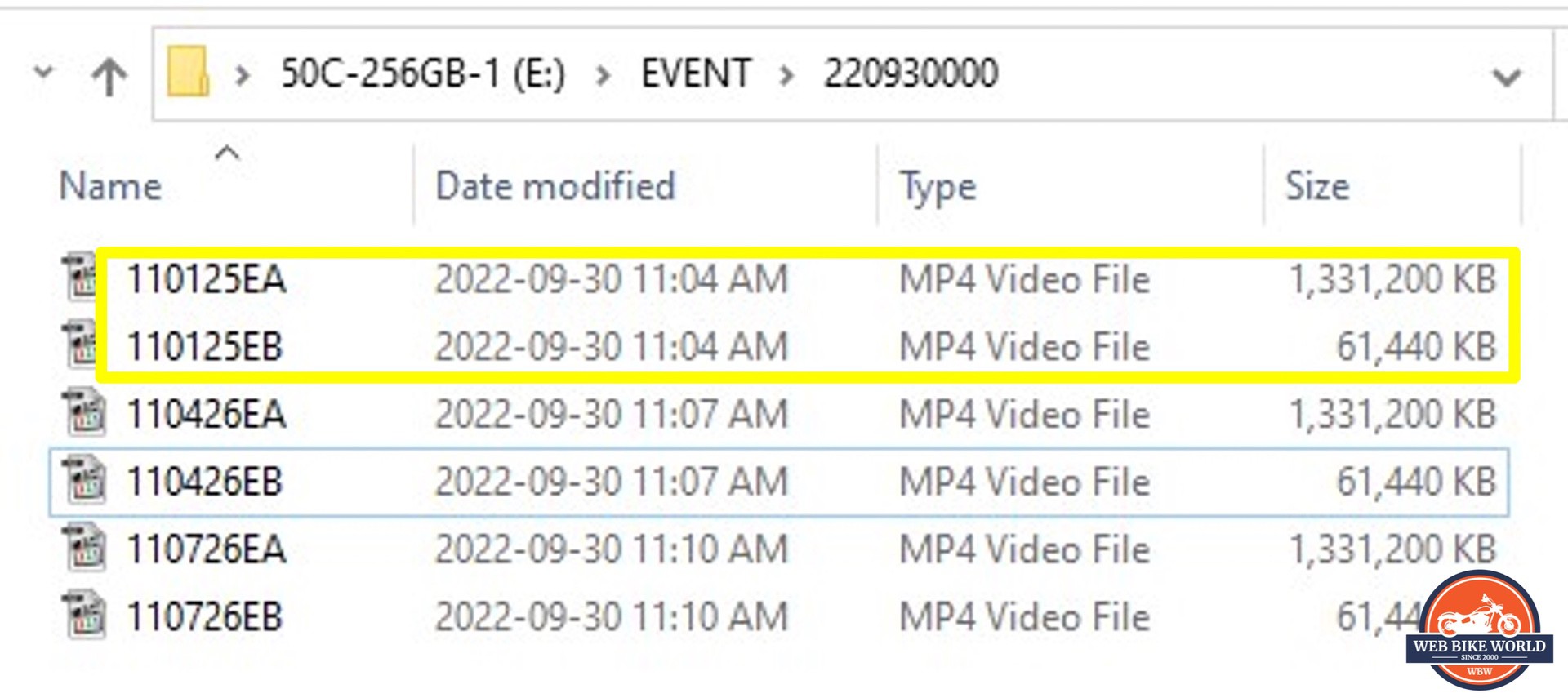Sort files by the Date modified column
This screenshot has height=698, width=1568.
tap(555, 186)
